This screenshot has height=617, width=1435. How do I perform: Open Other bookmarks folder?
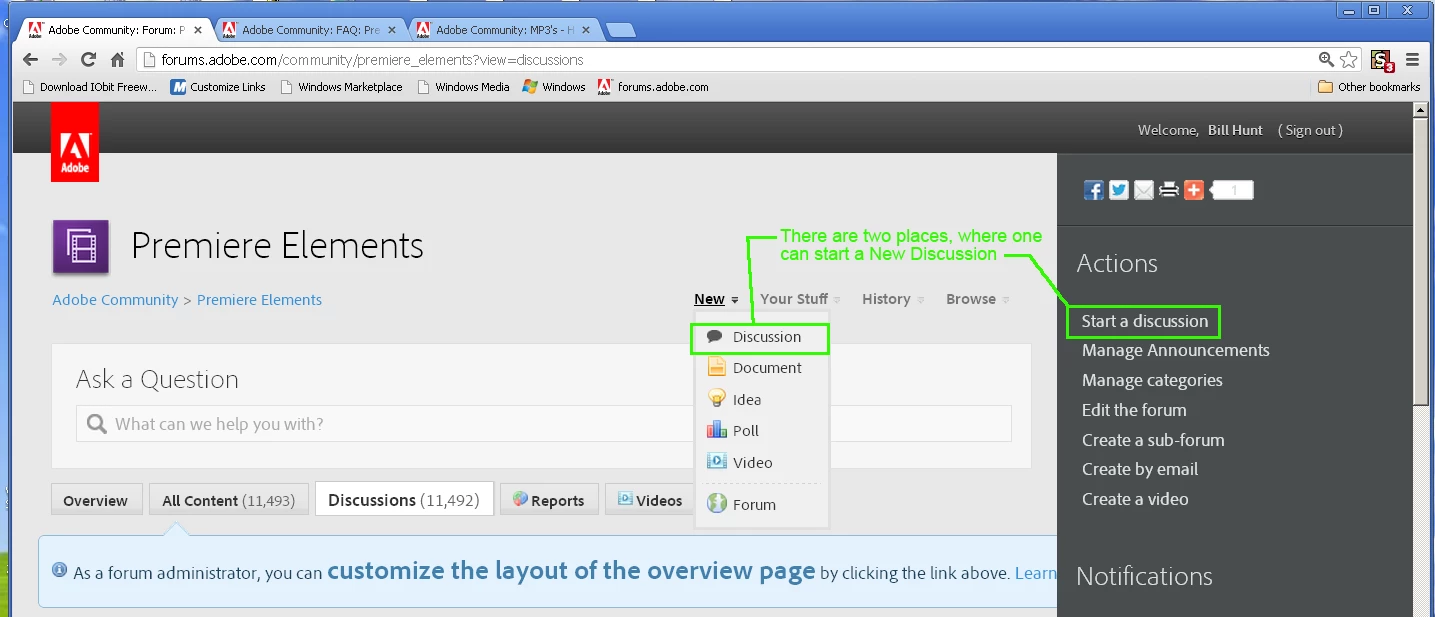[x=1369, y=87]
